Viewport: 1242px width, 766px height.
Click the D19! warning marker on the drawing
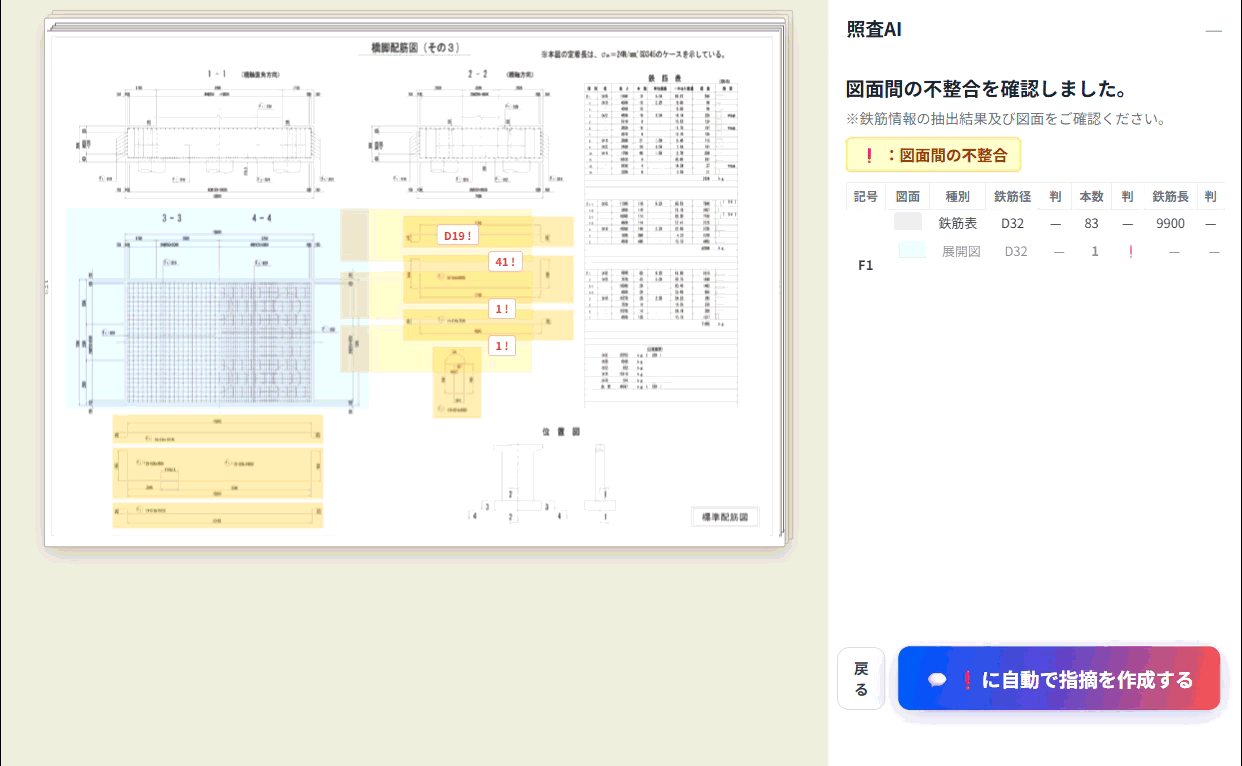pyautogui.click(x=456, y=235)
